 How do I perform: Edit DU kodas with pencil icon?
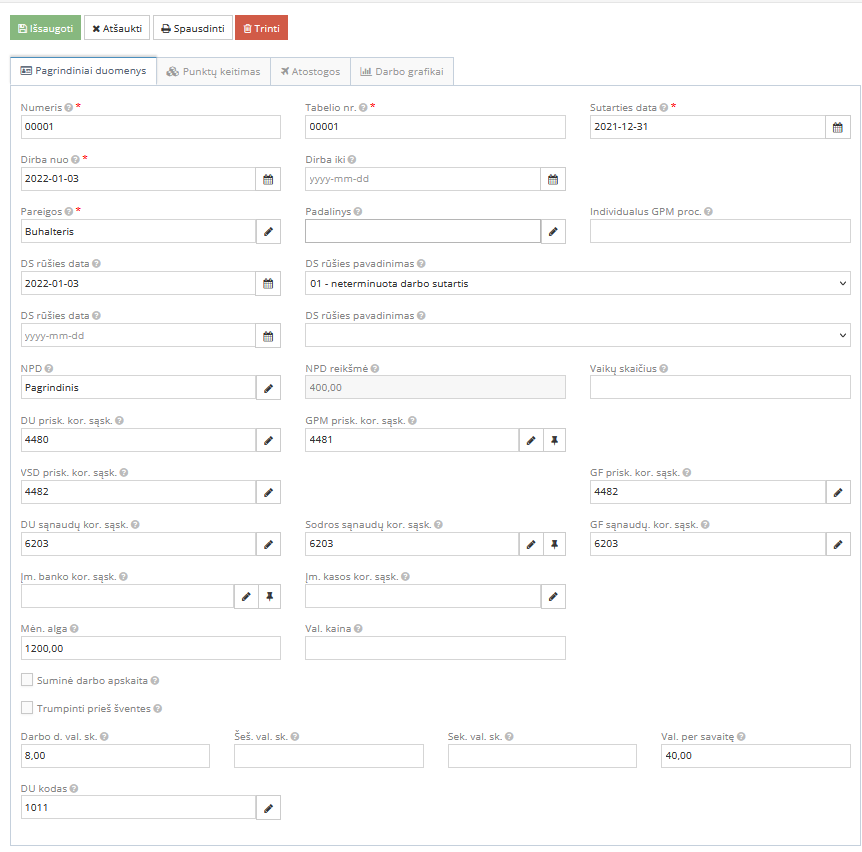[268, 807]
